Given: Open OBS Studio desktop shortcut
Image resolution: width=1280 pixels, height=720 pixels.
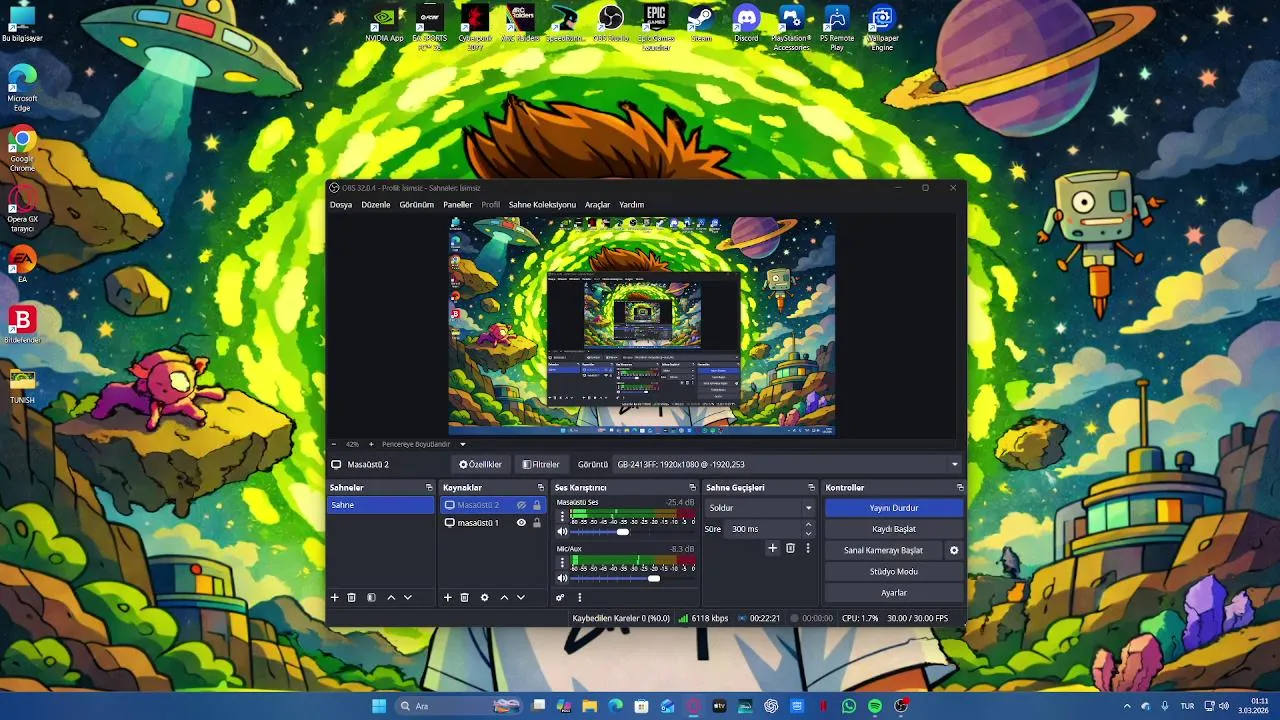Looking at the screenshot, I should point(610,25).
